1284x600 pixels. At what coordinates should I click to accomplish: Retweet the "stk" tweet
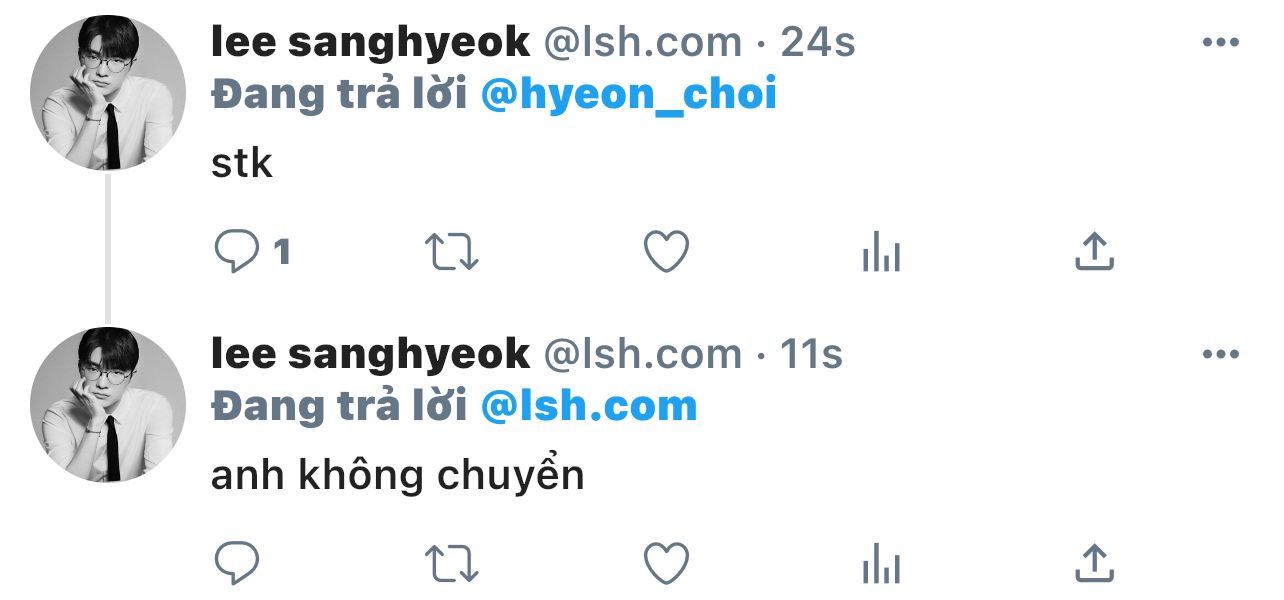click(x=452, y=252)
